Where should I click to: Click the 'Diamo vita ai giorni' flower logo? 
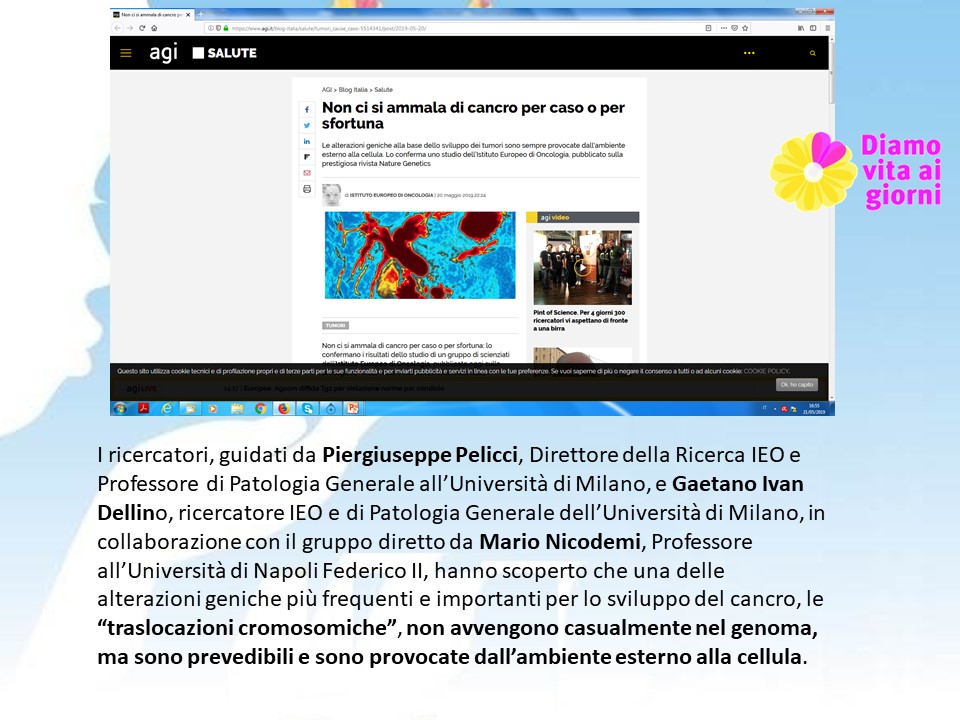[x=813, y=171]
